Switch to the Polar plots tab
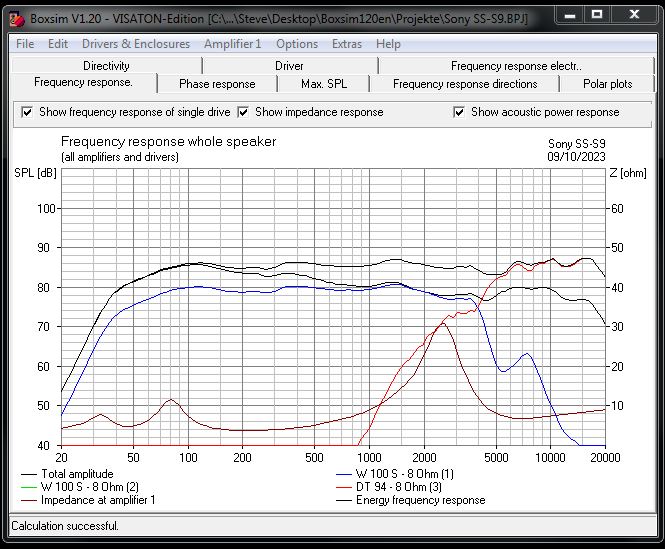This screenshot has width=665, height=549. (x=607, y=84)
